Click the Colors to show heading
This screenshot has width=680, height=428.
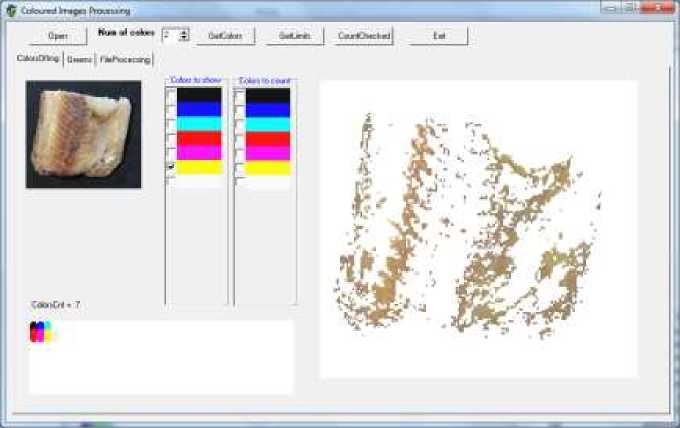pos(196,80)
